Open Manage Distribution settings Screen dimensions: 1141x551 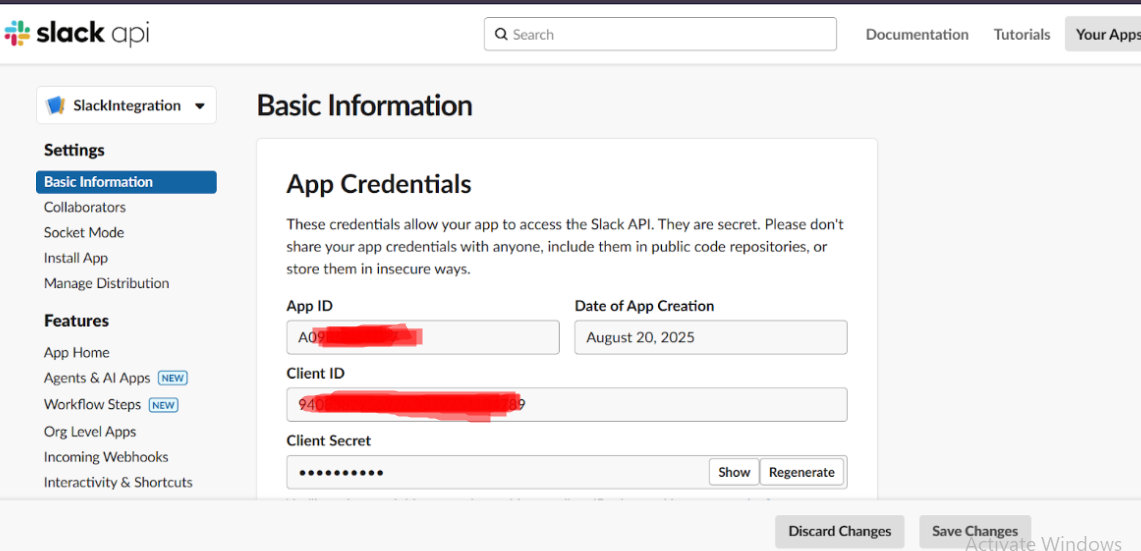(106, 283)
